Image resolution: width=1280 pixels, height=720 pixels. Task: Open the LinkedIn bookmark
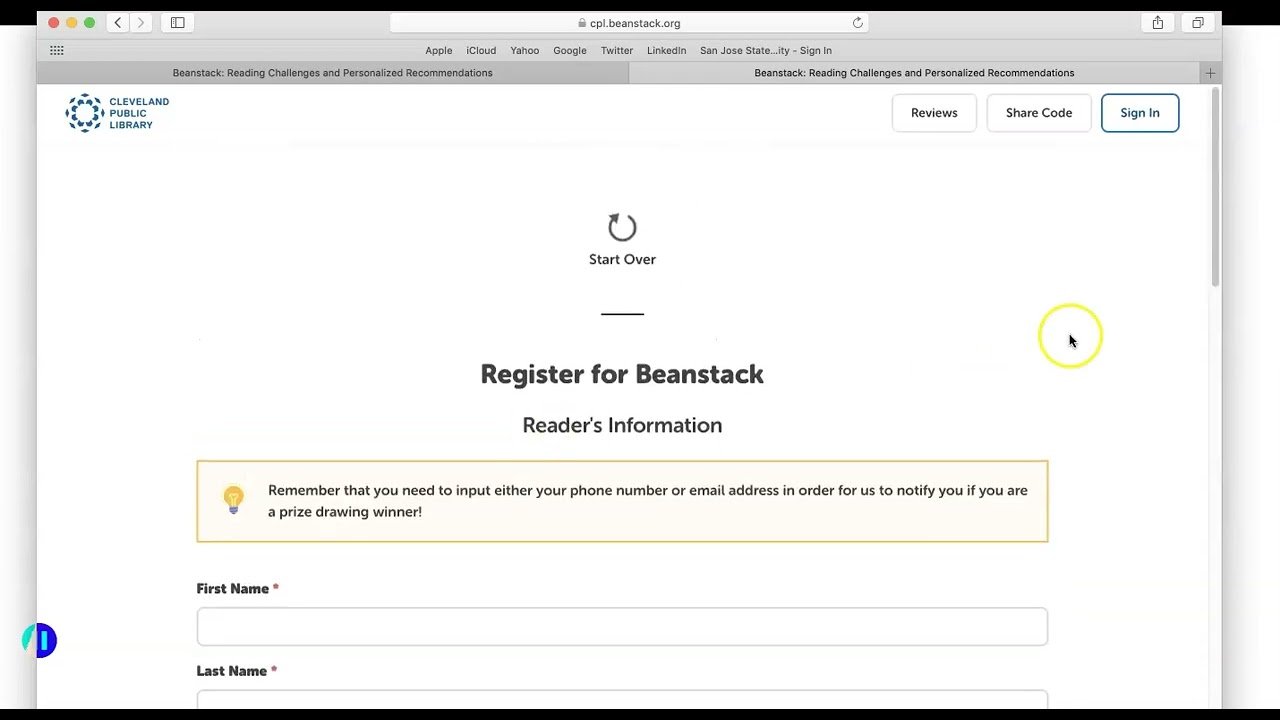(x=666, y=50)
